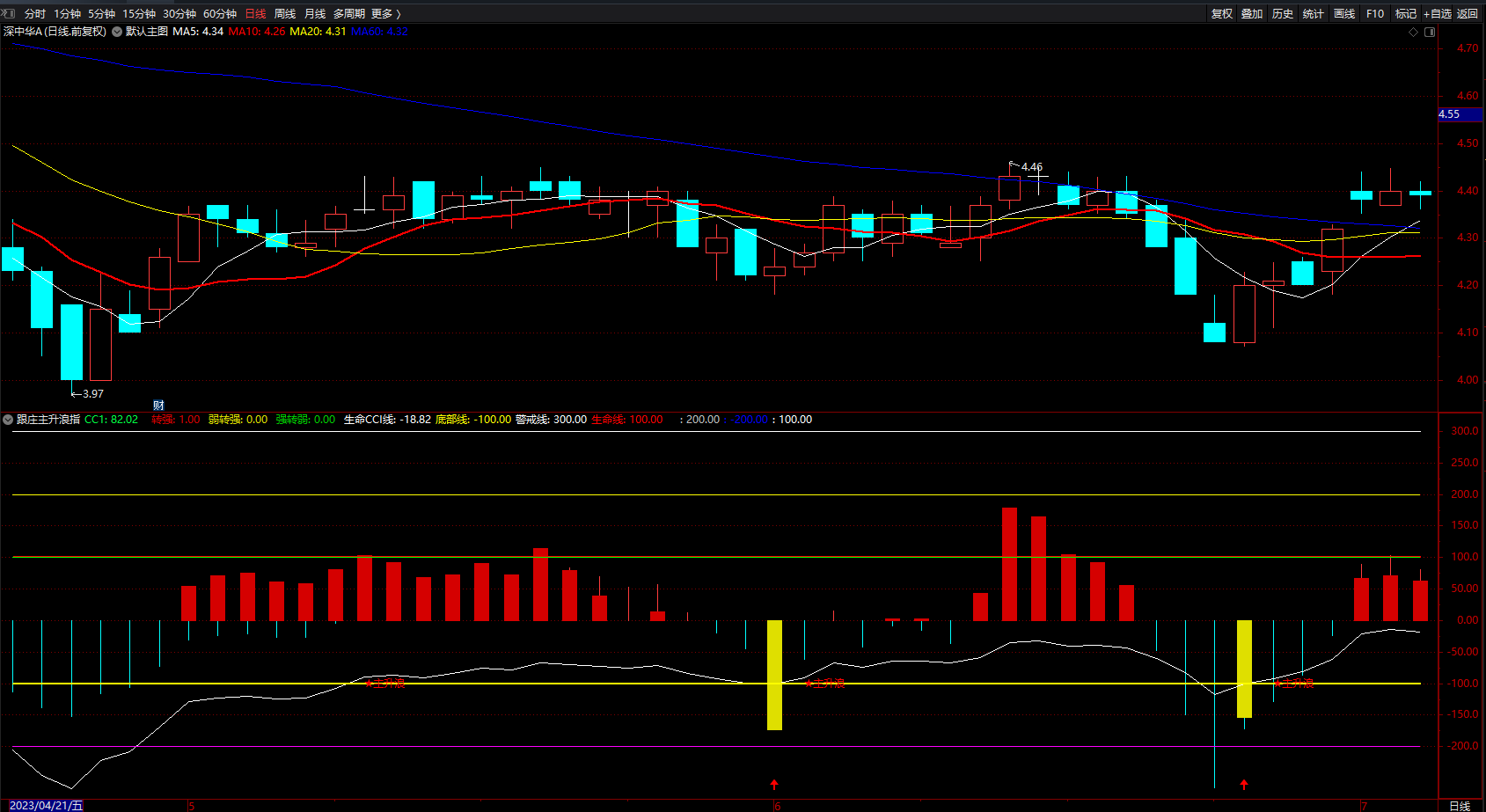1486x812 pixels.
Task: Open the 统计 statistics button
Action: tap(1314, 14)
